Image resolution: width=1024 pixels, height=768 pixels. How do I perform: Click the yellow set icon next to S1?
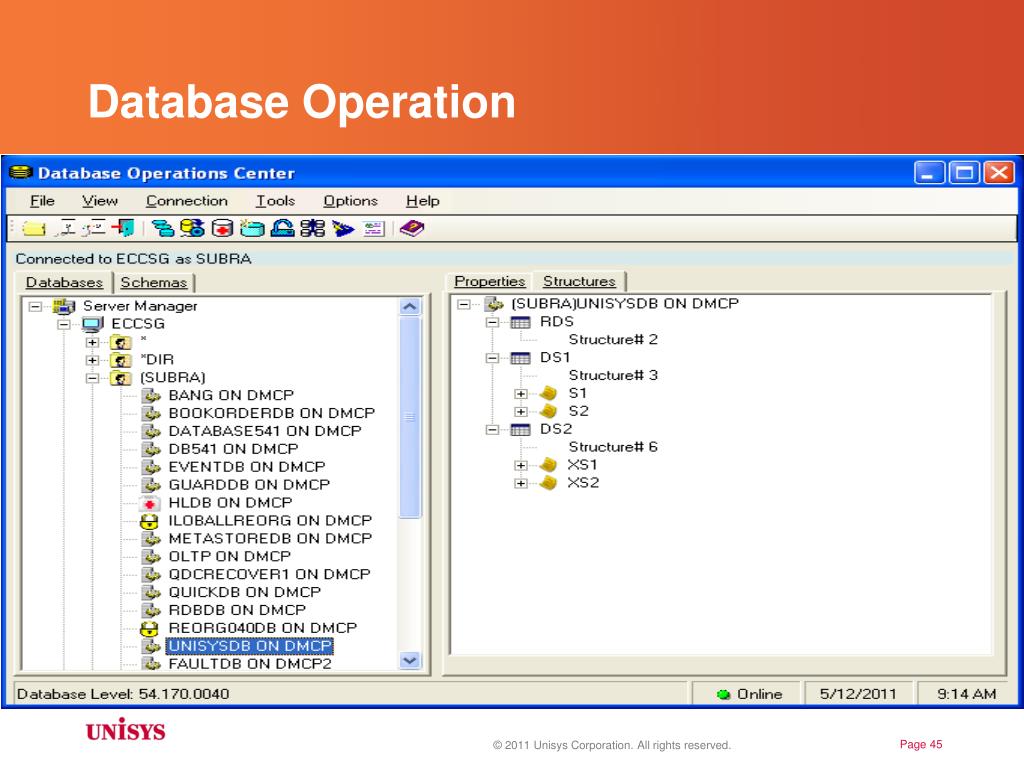549,393
